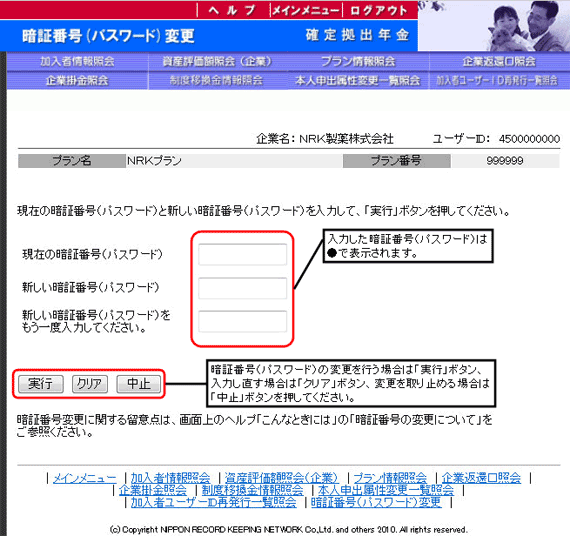Select the 制度移換金情報照会 tab

pos(217,80)
